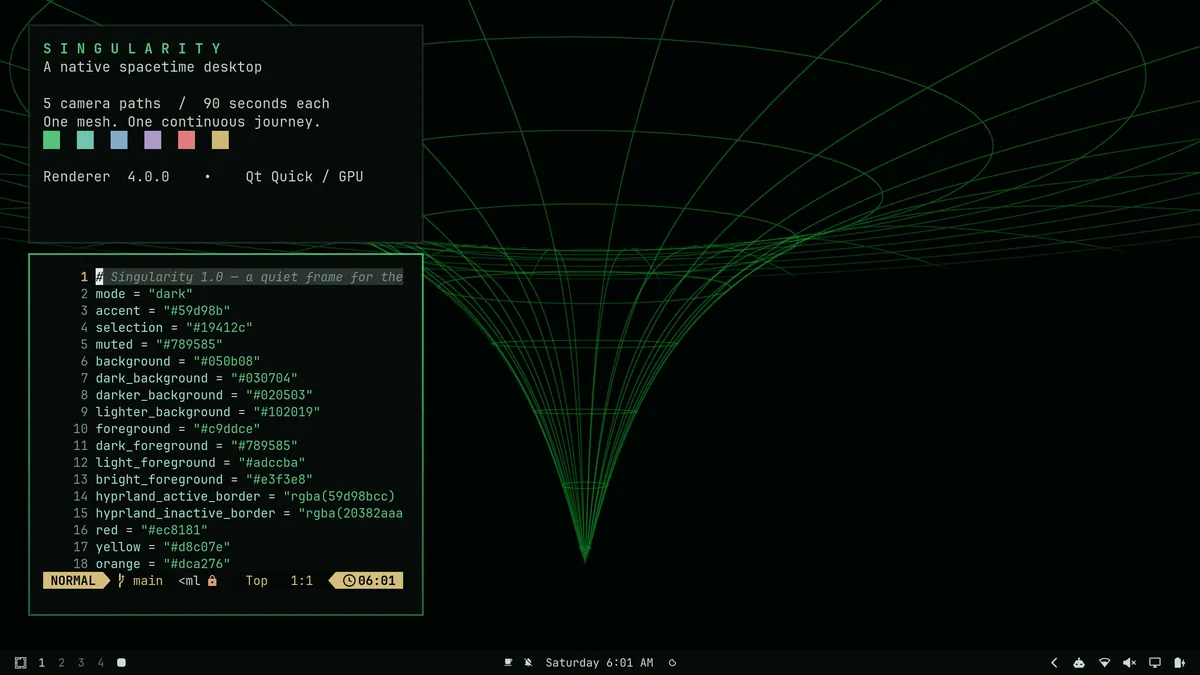Click the robot icon in the system tray

[x=1079, y=663]
